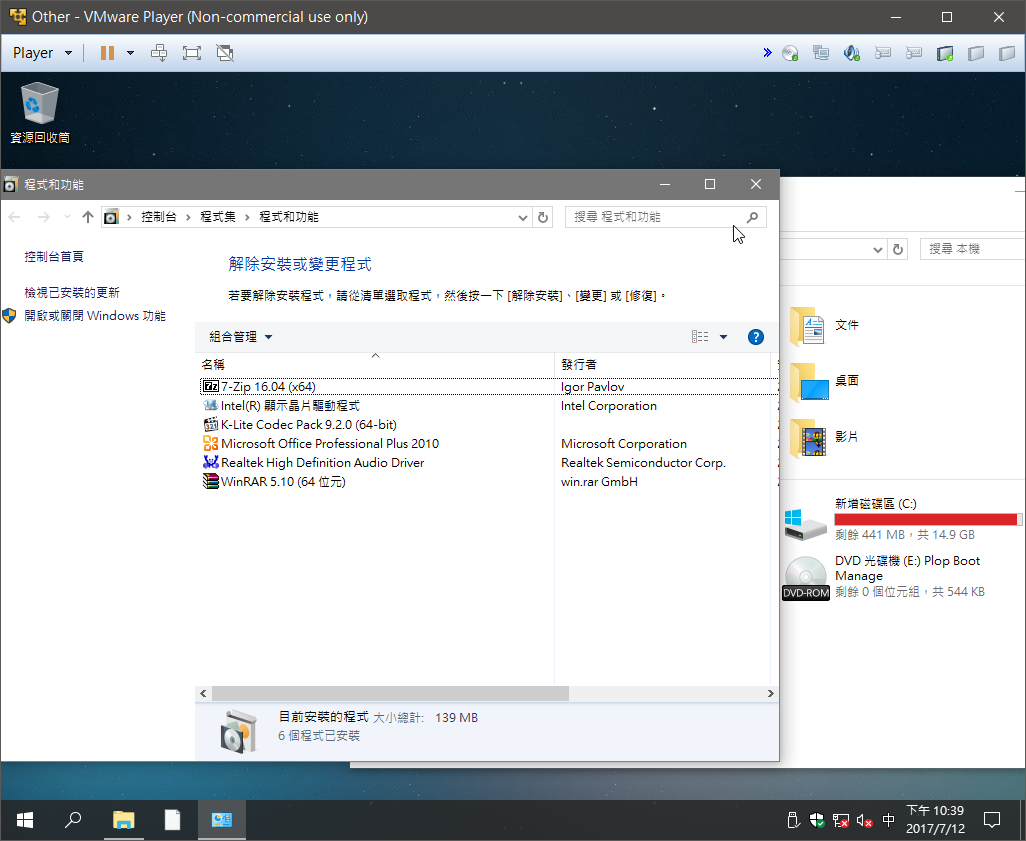The height and width of the screenshot is (841, 1026).
Task: Click the Windows Start button
Action: tap(25, 821)
